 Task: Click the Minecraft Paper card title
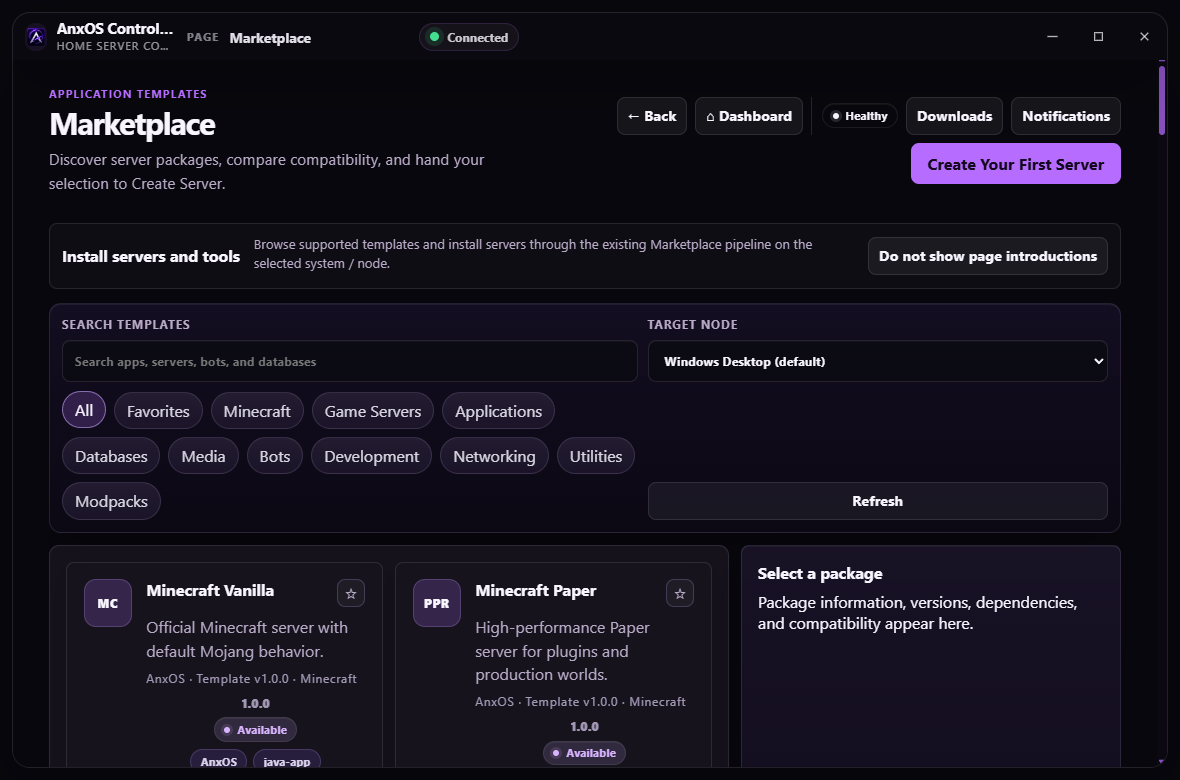pos(536,590)
